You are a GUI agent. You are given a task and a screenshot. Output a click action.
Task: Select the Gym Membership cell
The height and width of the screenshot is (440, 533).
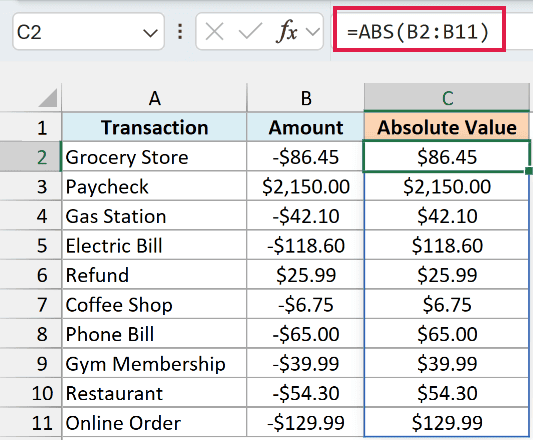(x=154, y=364)
